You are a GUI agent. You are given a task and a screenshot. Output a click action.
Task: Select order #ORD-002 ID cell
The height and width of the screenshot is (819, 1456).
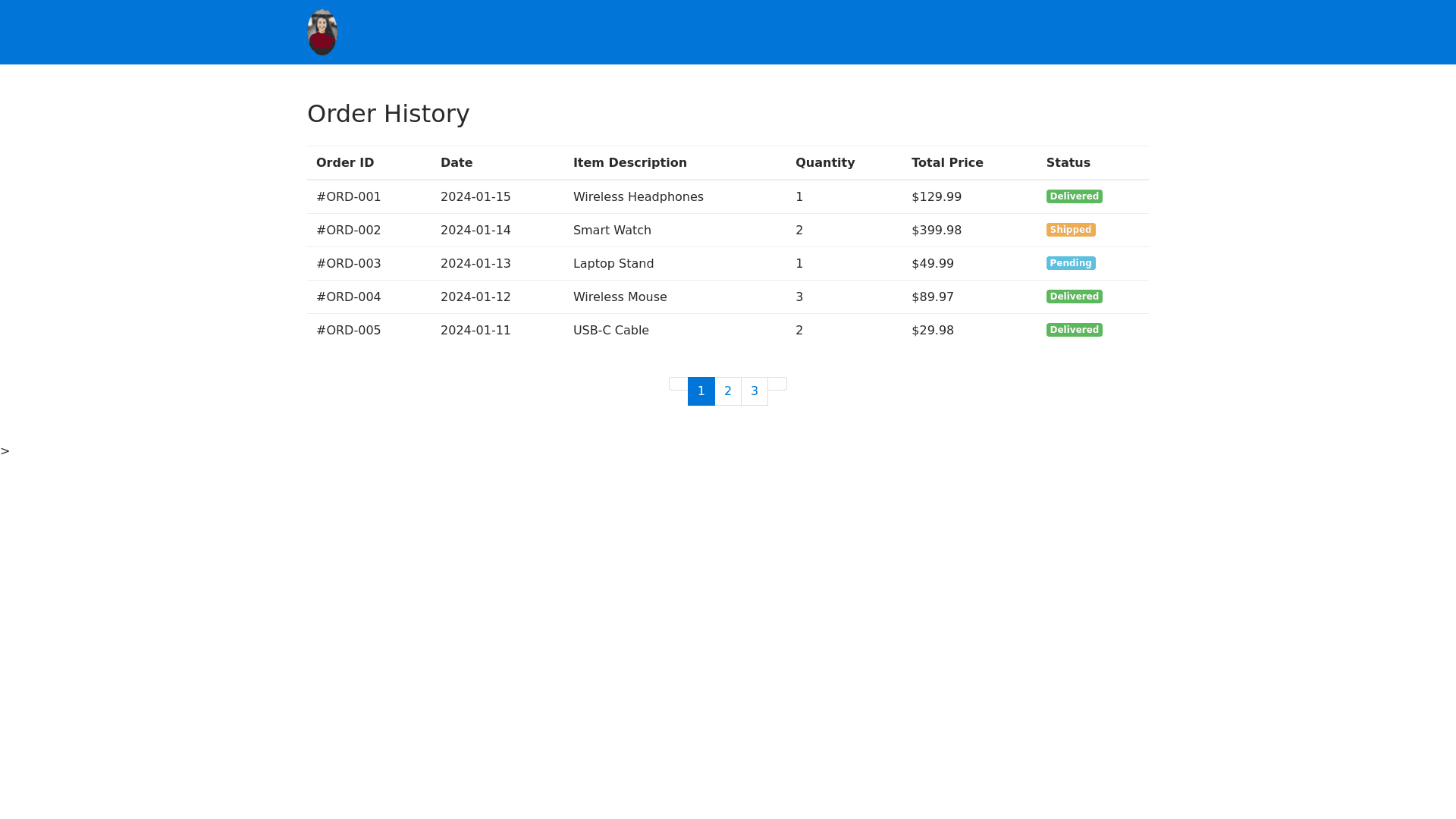(x=349, y=231)
